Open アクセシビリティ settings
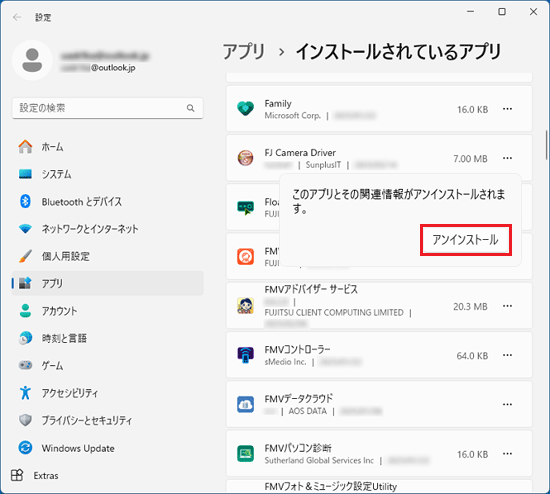 (x=107, y=393)
